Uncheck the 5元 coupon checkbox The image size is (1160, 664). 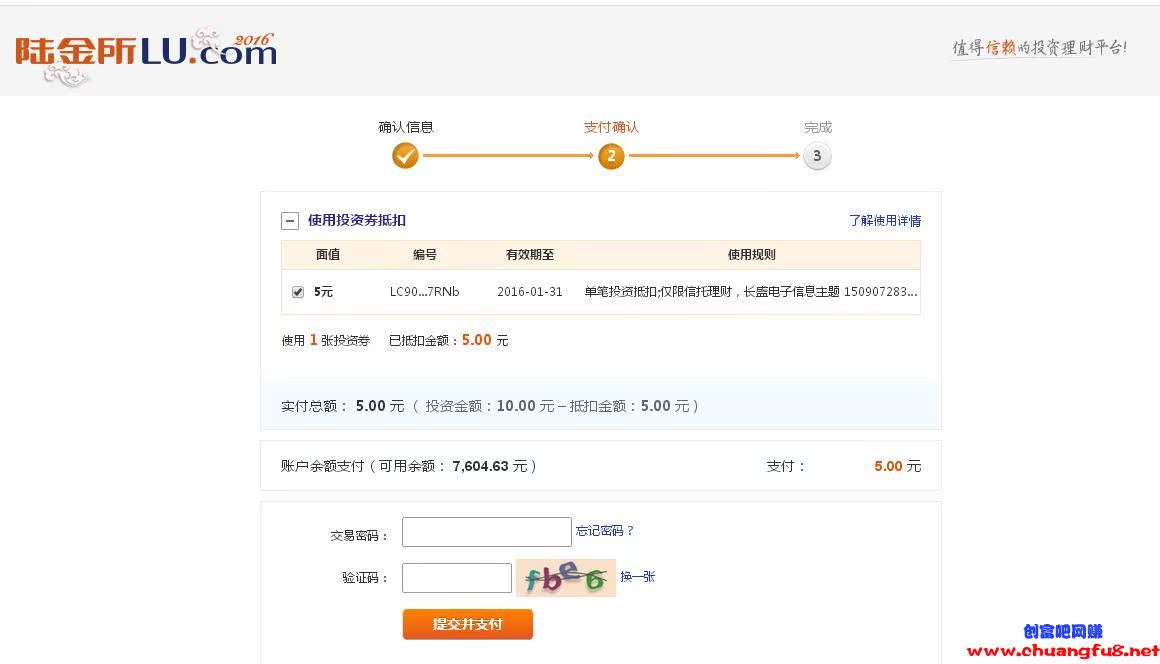[298, 292]
